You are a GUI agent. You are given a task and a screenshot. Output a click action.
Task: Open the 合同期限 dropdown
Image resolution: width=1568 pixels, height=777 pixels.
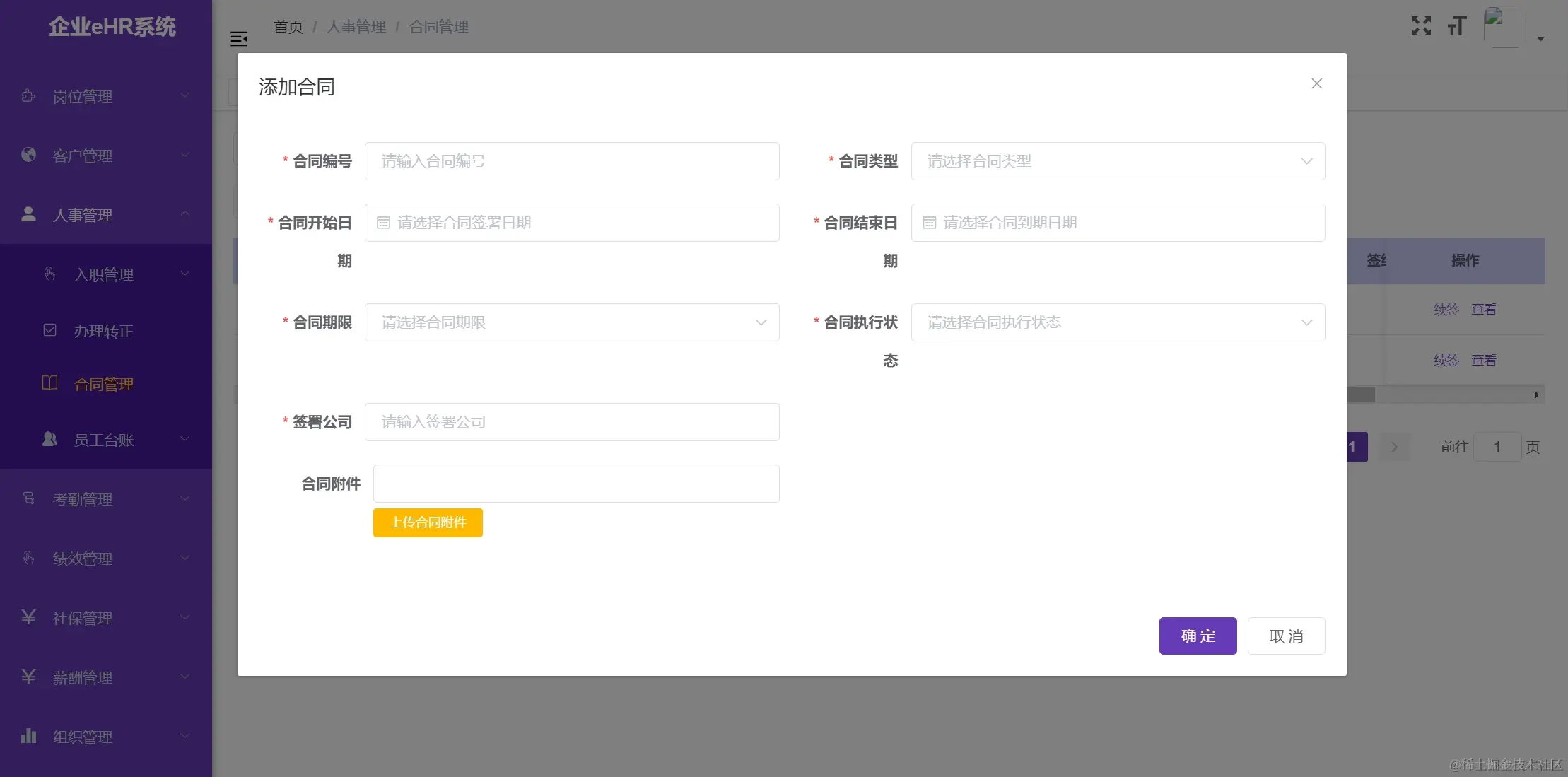click(571, 322)
